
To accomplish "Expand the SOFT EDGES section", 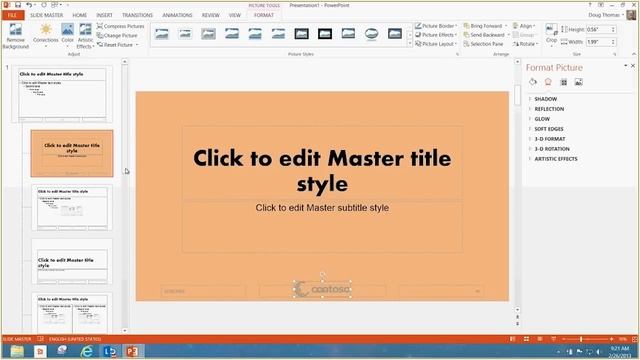I will pyautogui.click(x=549, y=129).
